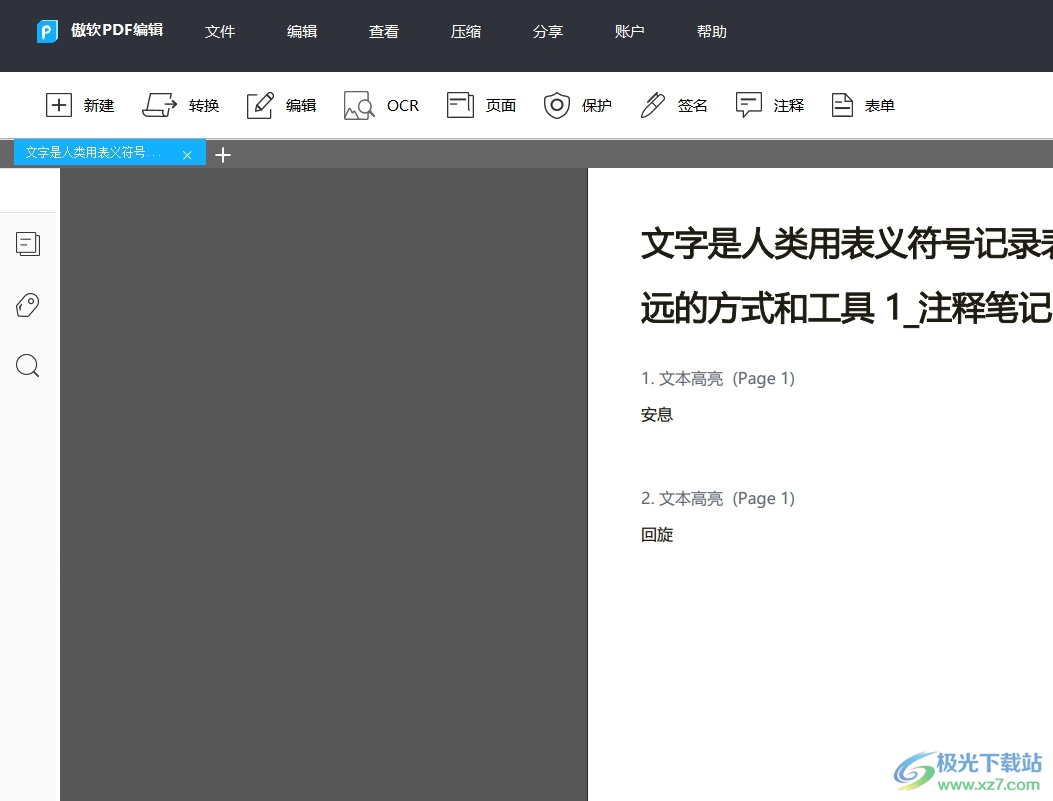Close the 文字是人类用表义符号 document tab
Screen dimensions: 1053x801
click(x=187, y=155)
